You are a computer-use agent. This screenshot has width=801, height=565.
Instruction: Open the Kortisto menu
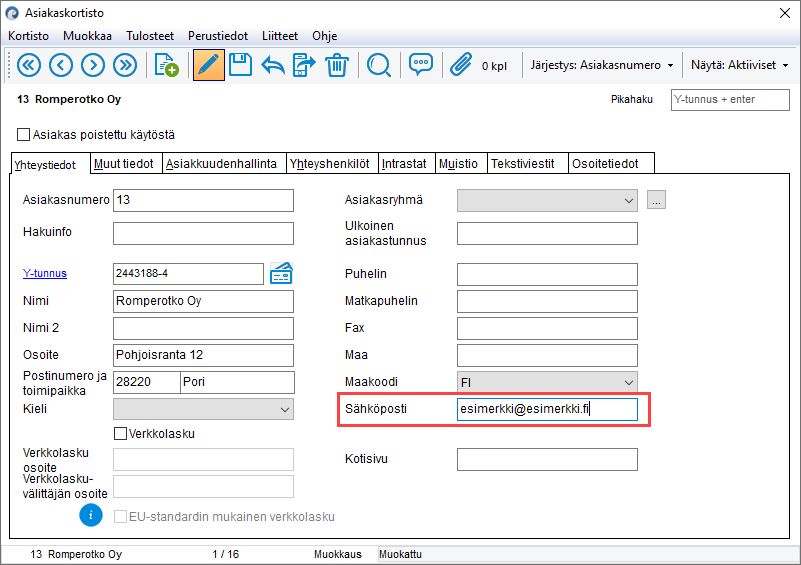[x=29, y=36]
